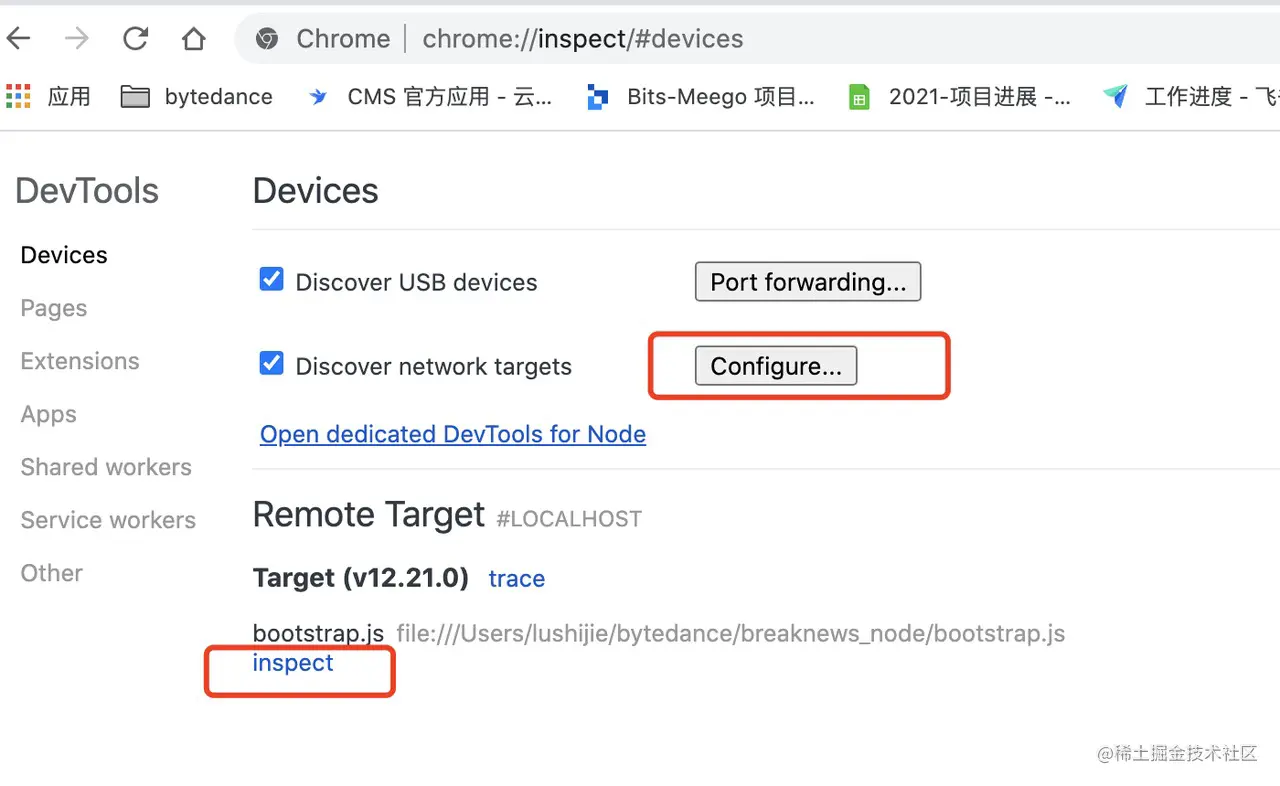This screenshot has height=786, width=1280.
Task: Reload the current page
Action: (x=135, y=39)
